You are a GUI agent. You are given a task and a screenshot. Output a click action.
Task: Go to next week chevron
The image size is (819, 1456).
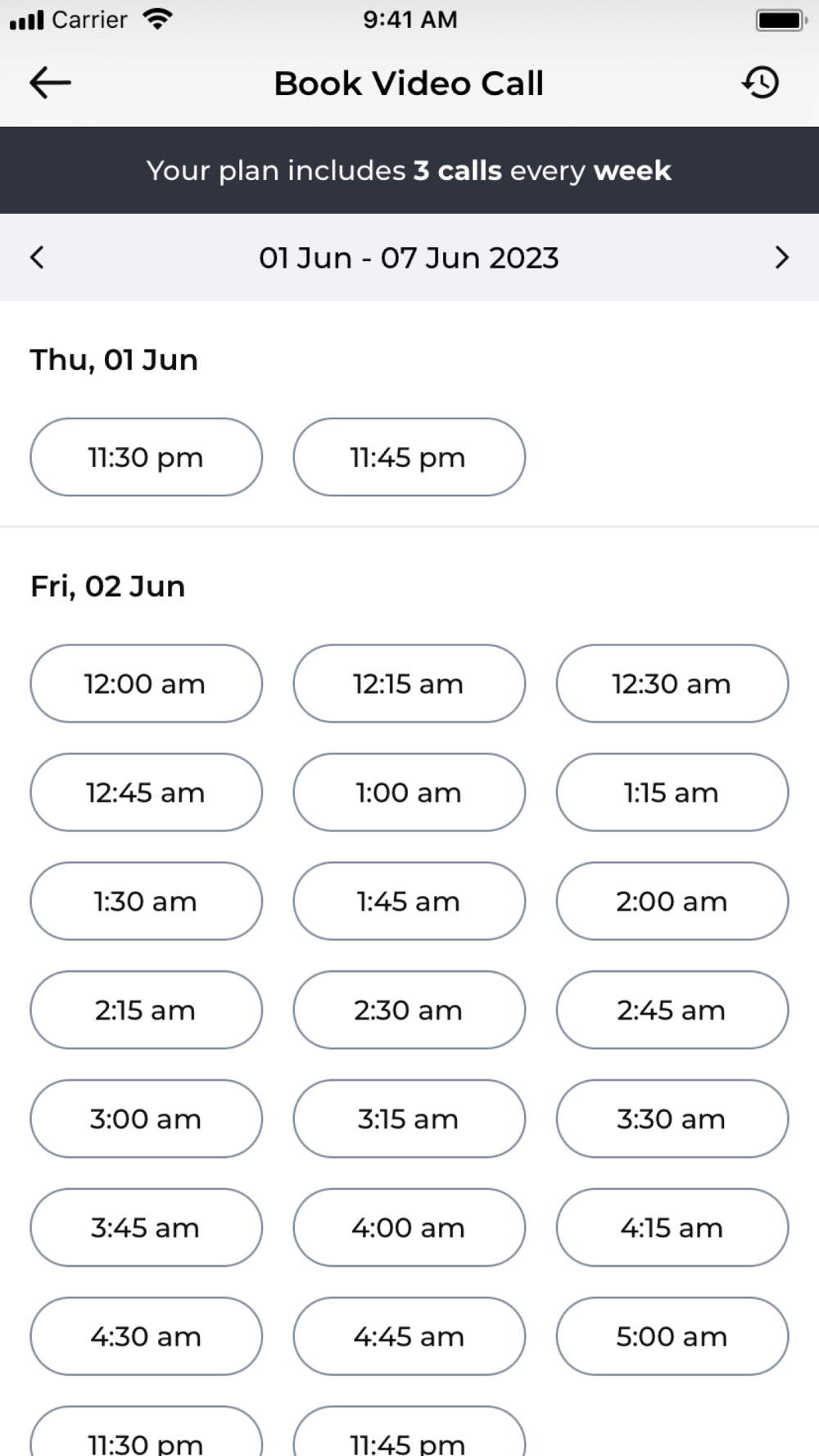(781, 257)
